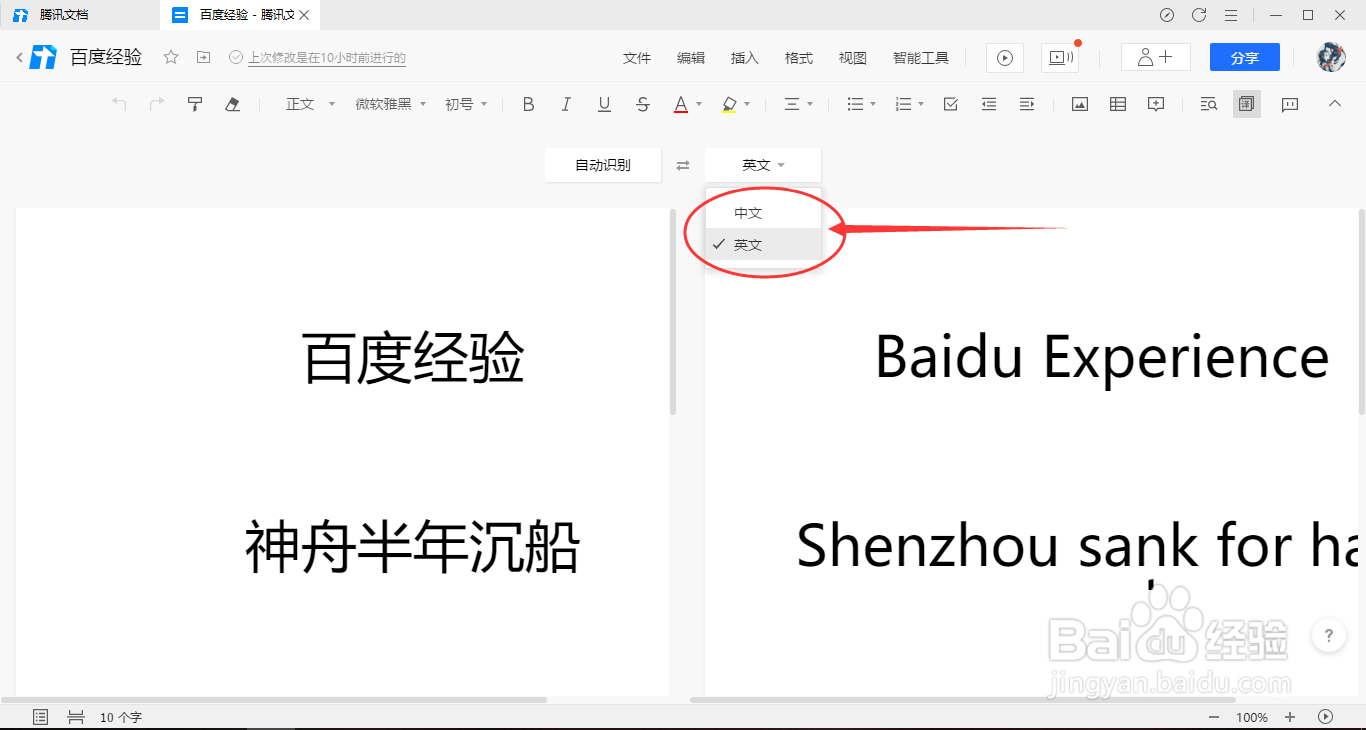Close the 百度经验 document tab
The width and height of the screenshot is (1366, 730).
point(305,15)
